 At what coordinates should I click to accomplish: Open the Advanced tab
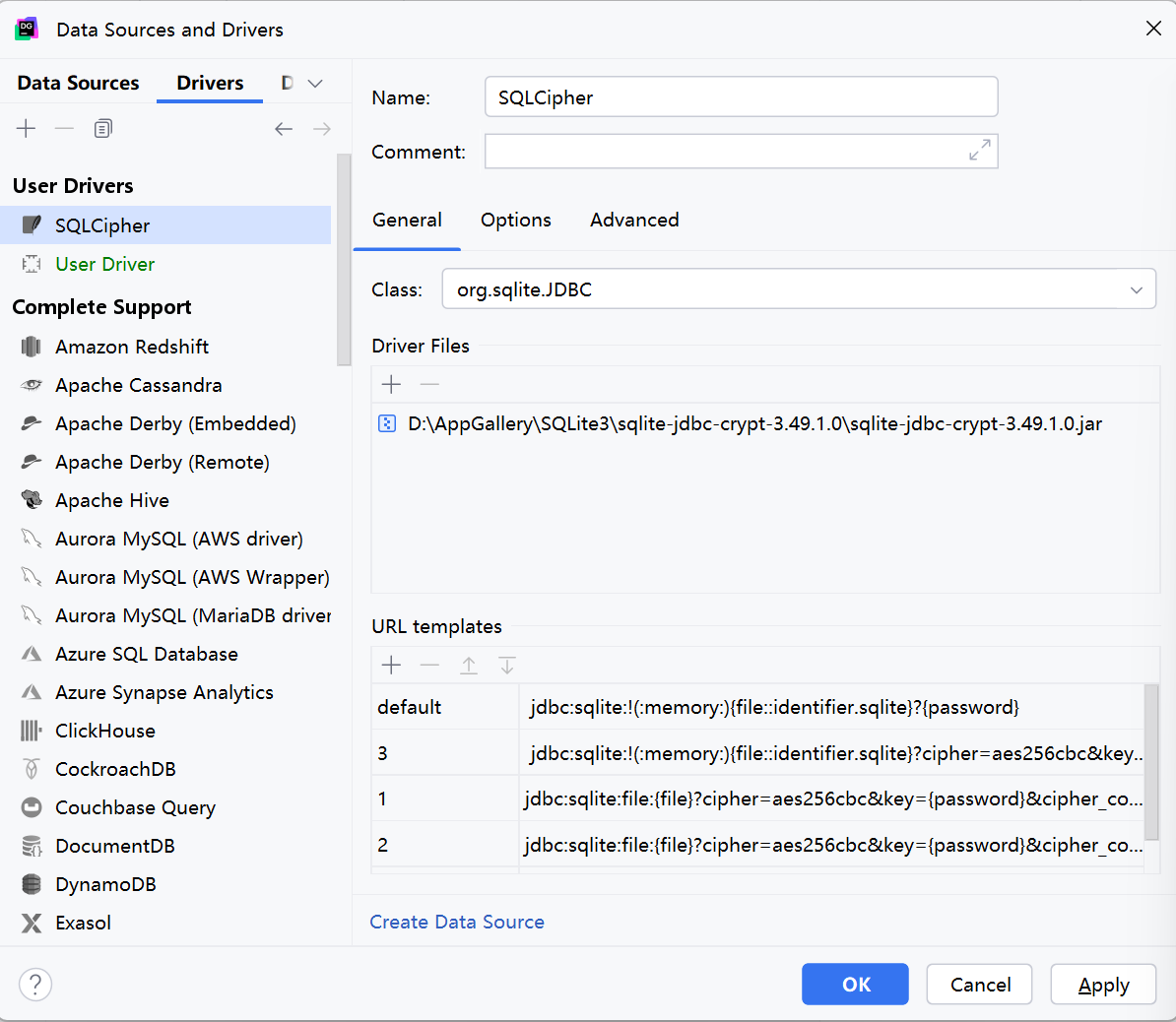(x=634, y=220)
